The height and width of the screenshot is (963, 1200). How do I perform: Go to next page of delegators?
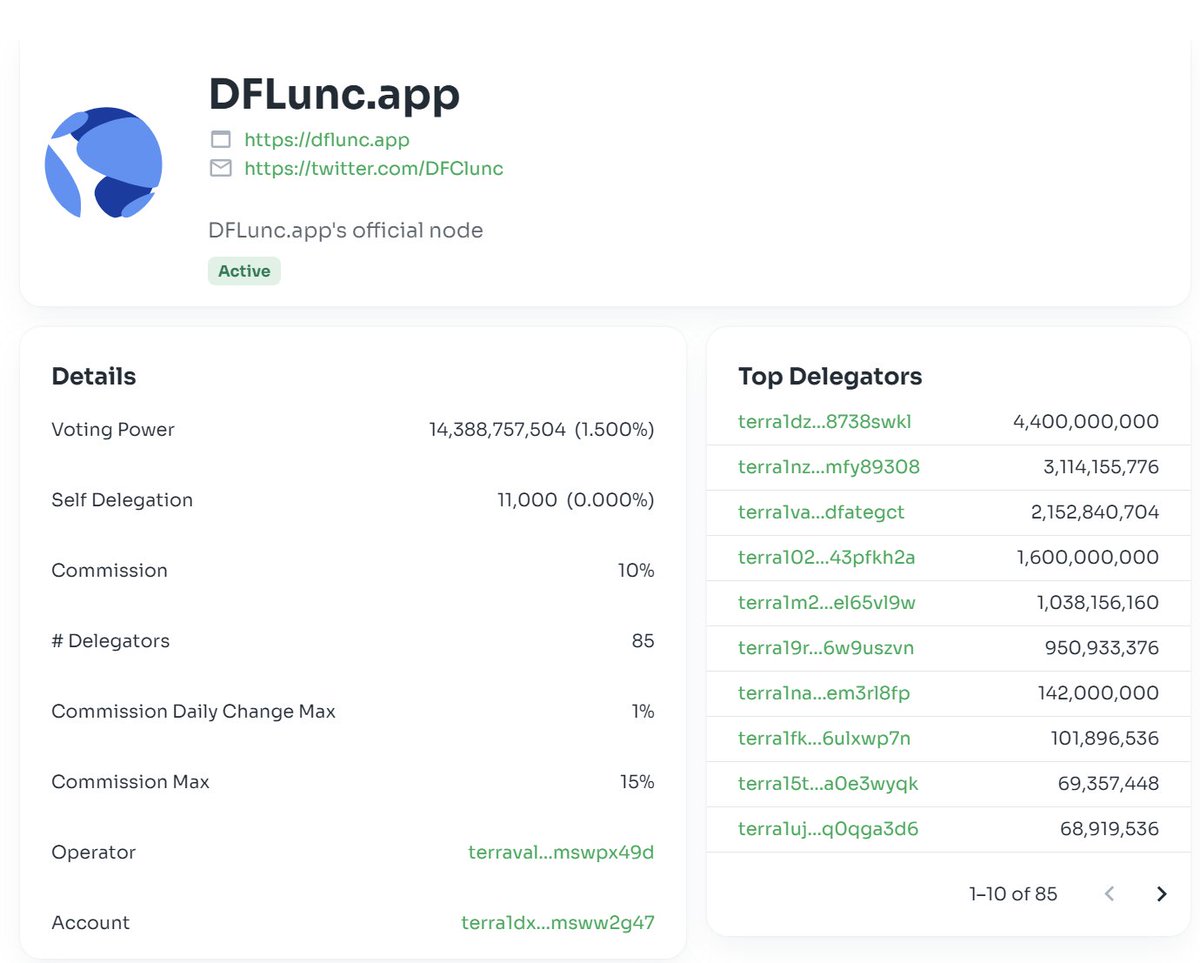(x=1161, y=894)
